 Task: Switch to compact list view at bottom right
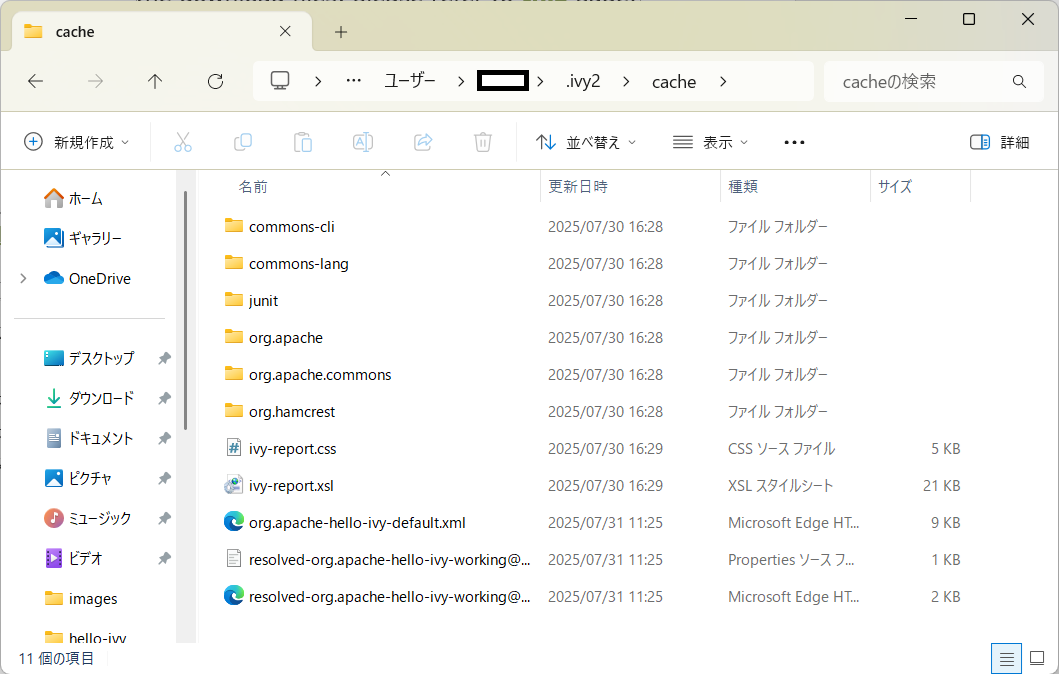[x=1007, y=658]
